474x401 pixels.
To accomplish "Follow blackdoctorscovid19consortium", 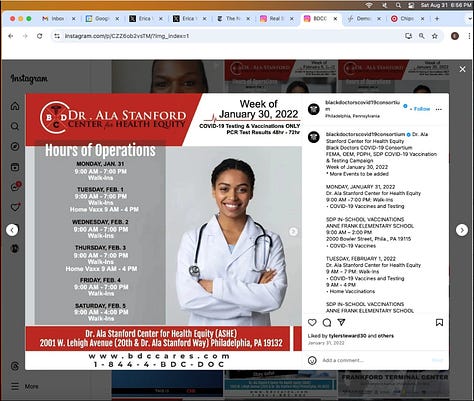I will tap(421, 109).
